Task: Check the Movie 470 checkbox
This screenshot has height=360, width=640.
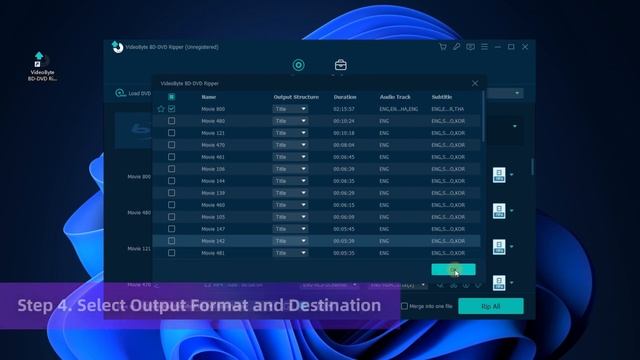Action: (x=171, y=145)
